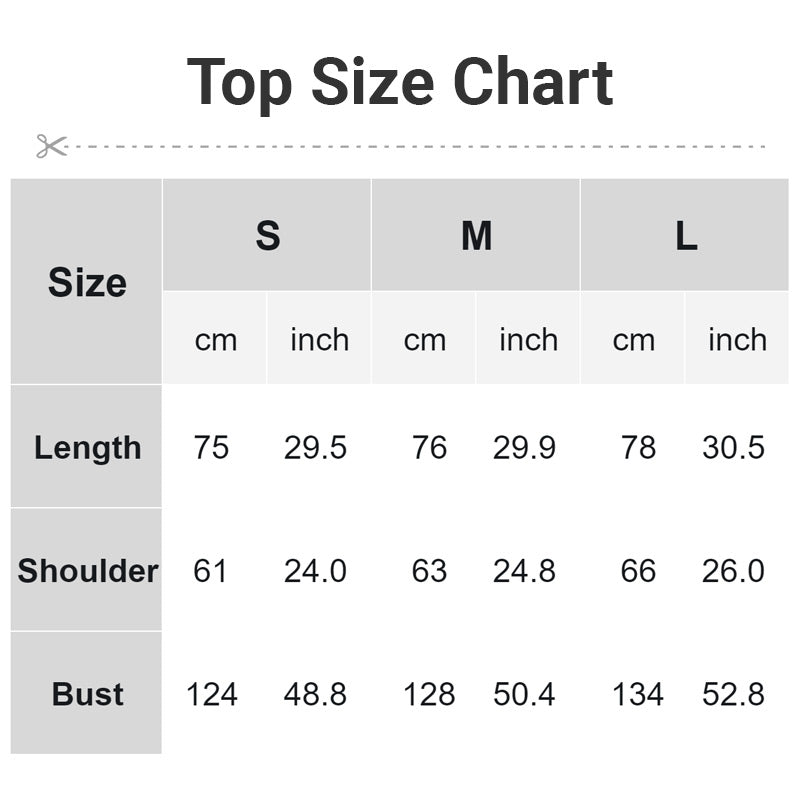Click the scissors icon below the title
The width and height of the screenshot is (800, 800).
point(52,146)
